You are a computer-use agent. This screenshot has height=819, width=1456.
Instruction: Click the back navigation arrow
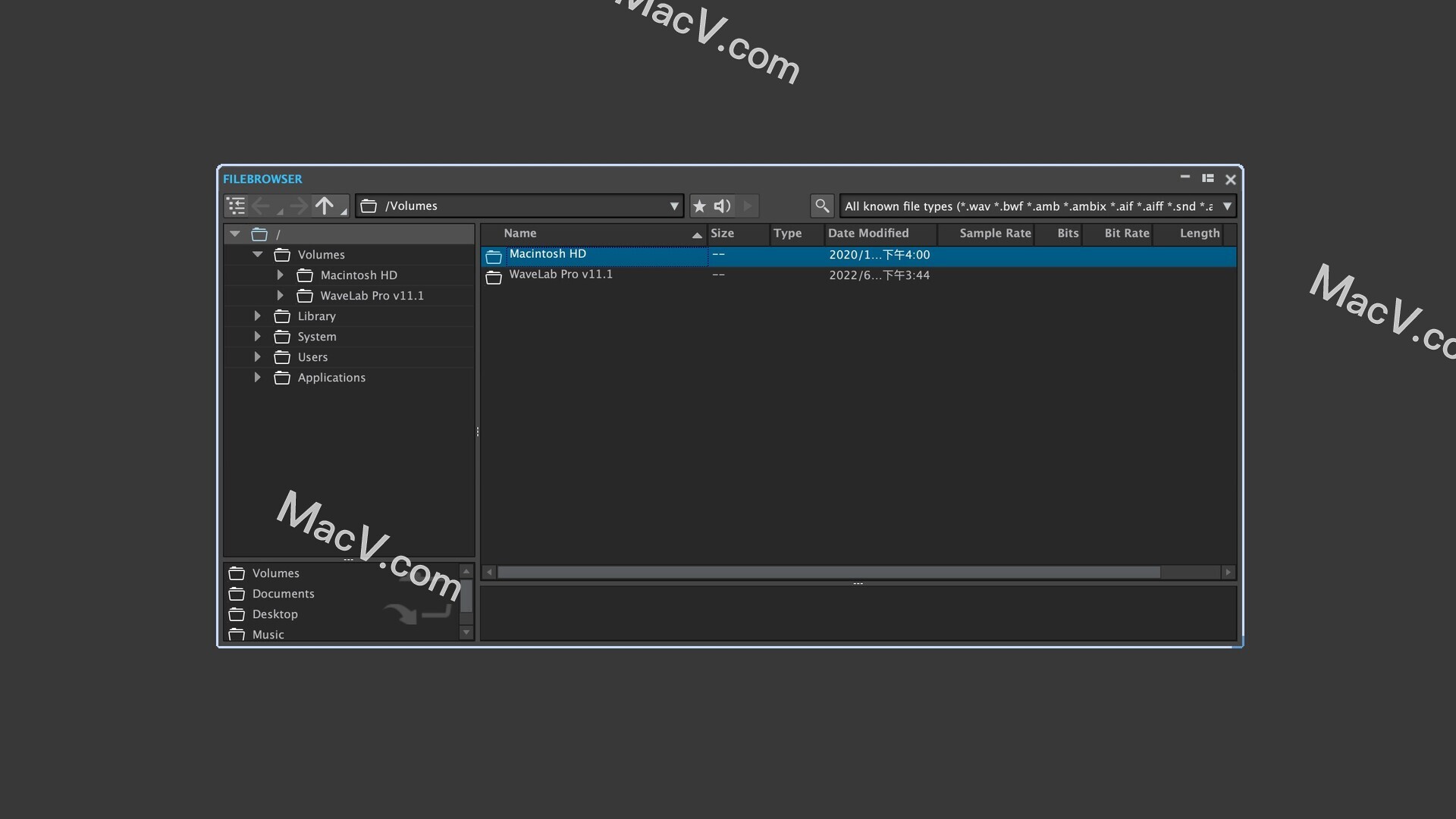(x=261, y=206)
